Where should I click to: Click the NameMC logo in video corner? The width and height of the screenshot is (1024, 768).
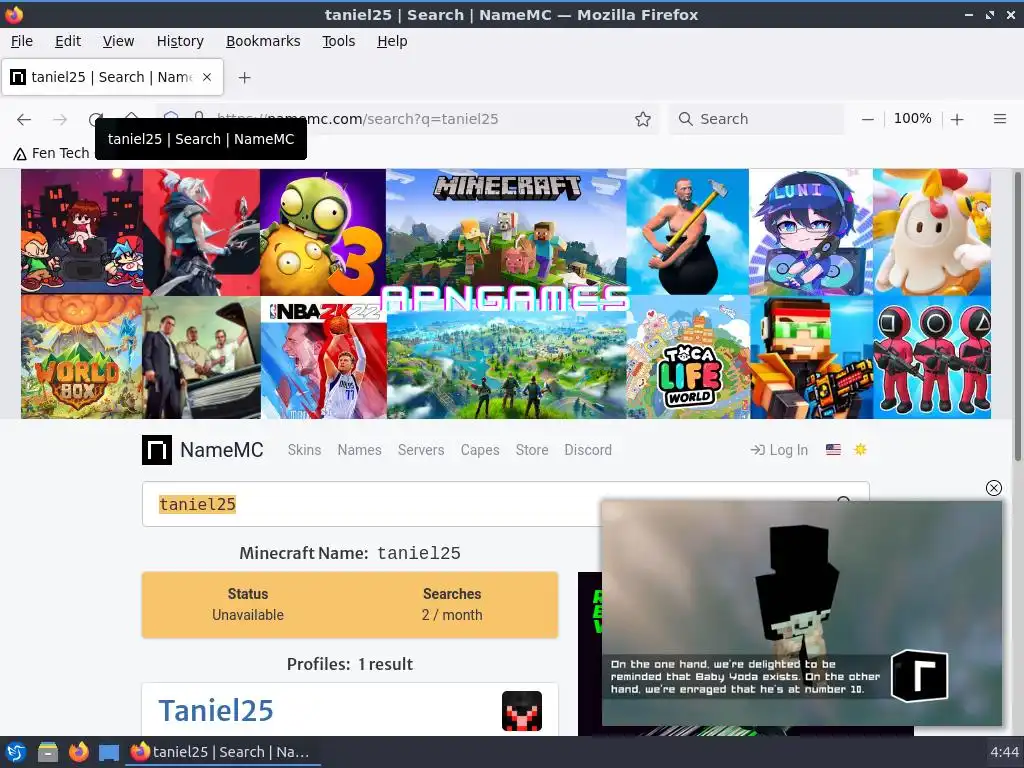[x=919, y=675]
